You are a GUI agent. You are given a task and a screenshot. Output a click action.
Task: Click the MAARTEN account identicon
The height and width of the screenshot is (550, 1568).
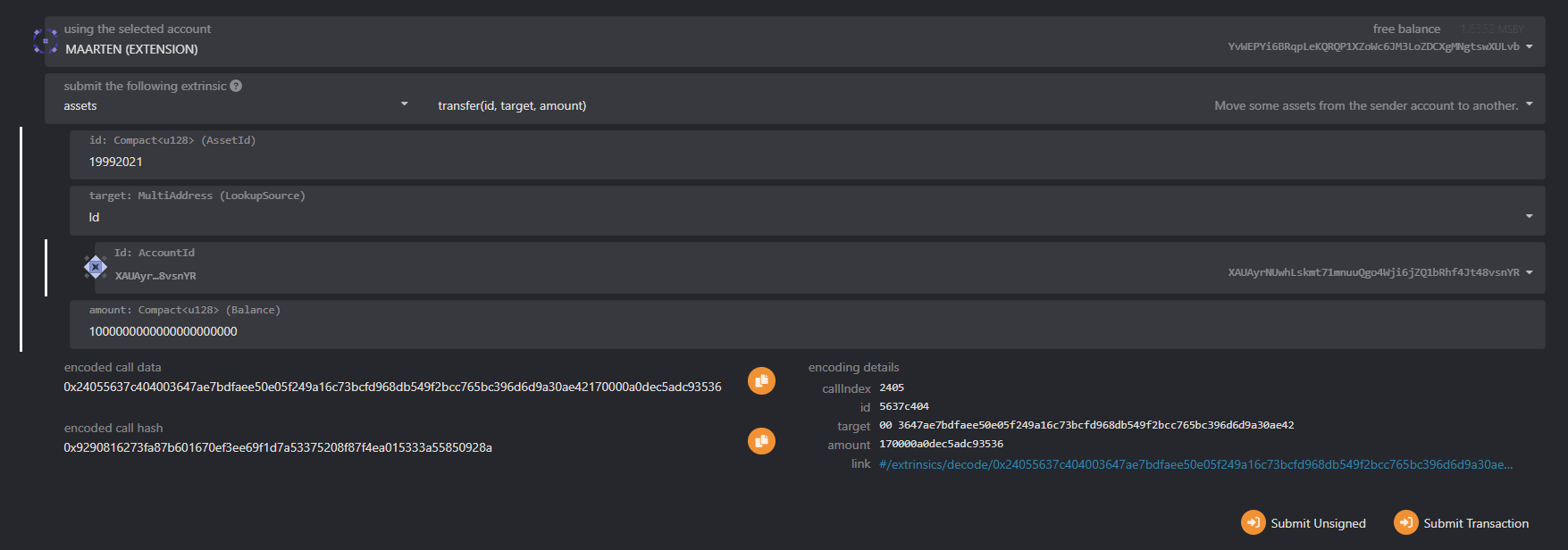(46, 41)
